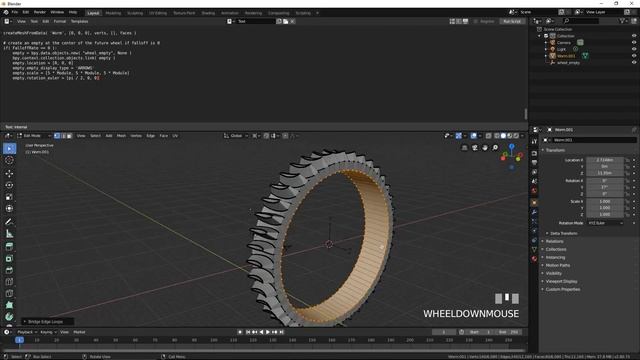
Task: Open the Templates menu in text editor
Action: pos(80,21)
